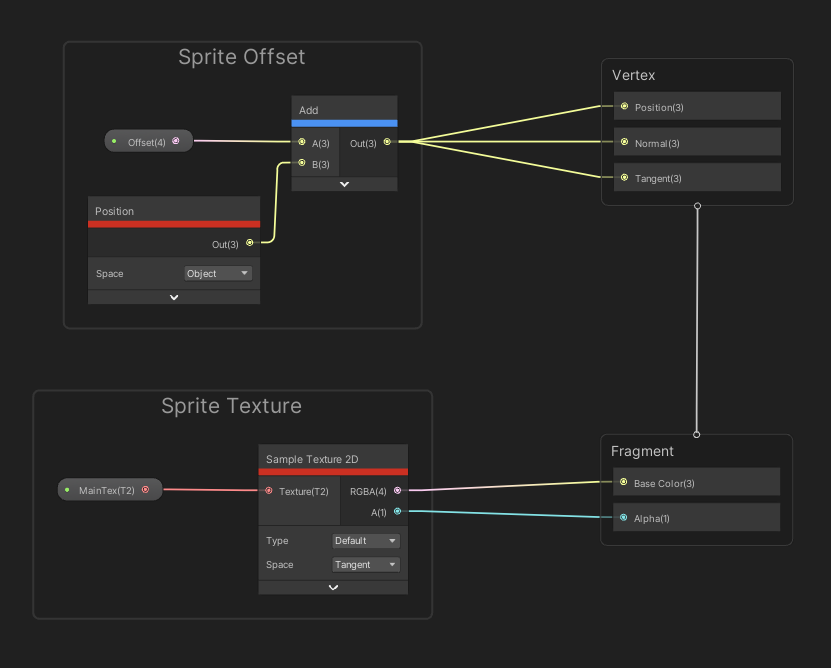Select the MainTex(T2) property pill
This screenshot has height=668, width=831.
tap(110, 489)
